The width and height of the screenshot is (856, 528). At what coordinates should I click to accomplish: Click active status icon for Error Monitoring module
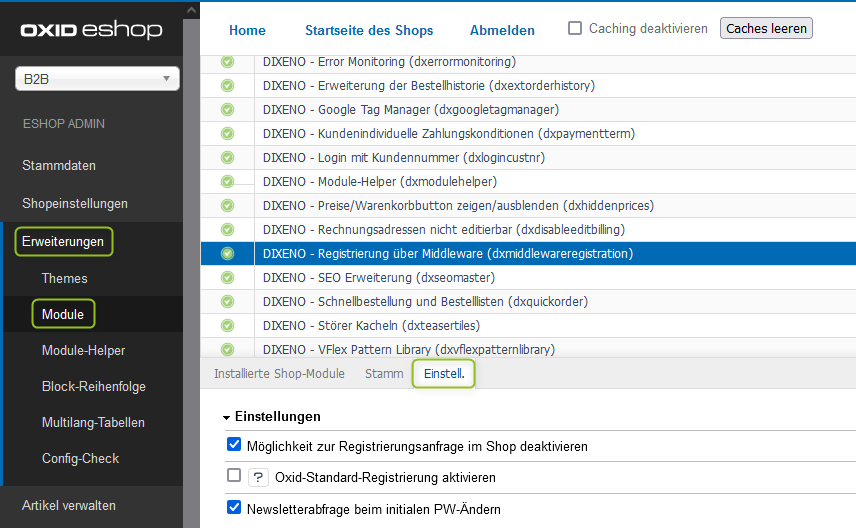pos(228,62)
